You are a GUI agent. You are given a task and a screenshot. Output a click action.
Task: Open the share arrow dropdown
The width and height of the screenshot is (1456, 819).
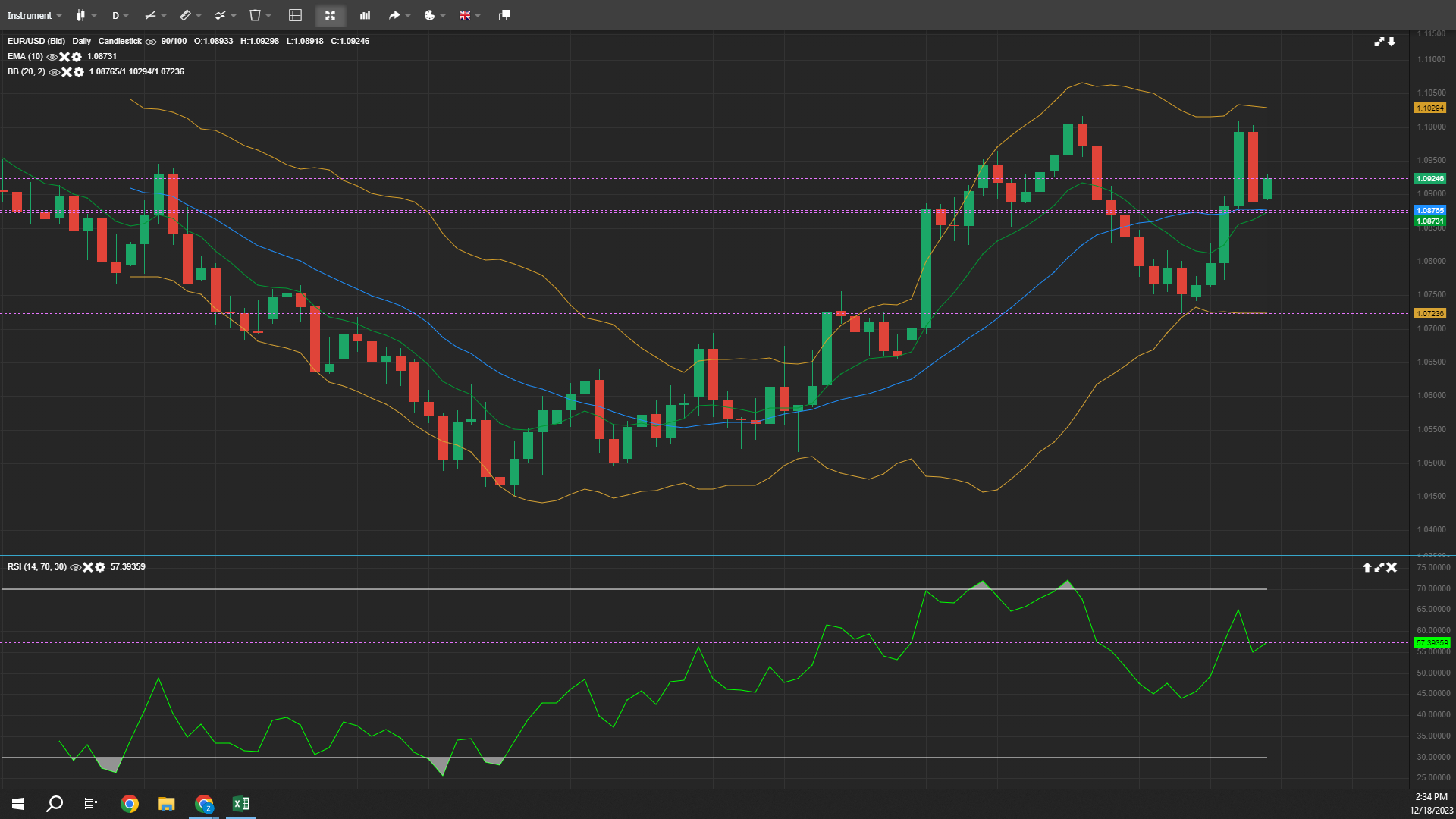(407, 15)
